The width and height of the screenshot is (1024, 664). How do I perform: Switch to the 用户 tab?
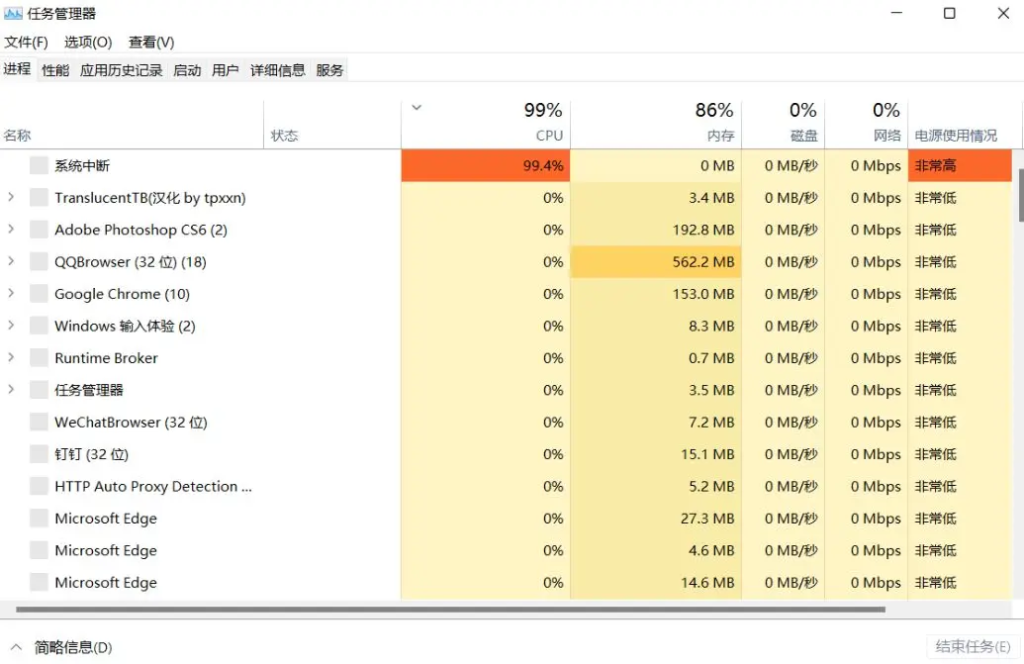click(225, 70)
